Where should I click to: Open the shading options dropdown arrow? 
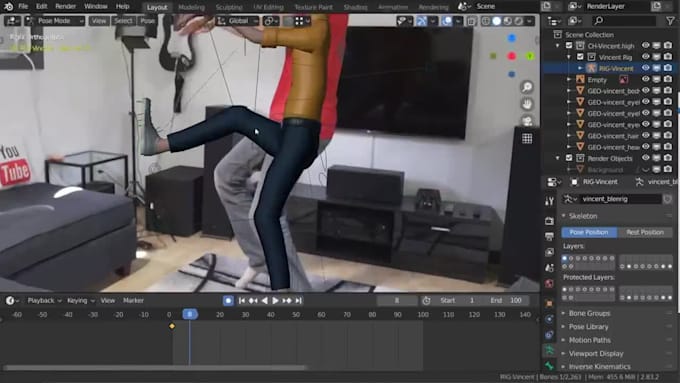pyautogui.click(x=530, y=21)
